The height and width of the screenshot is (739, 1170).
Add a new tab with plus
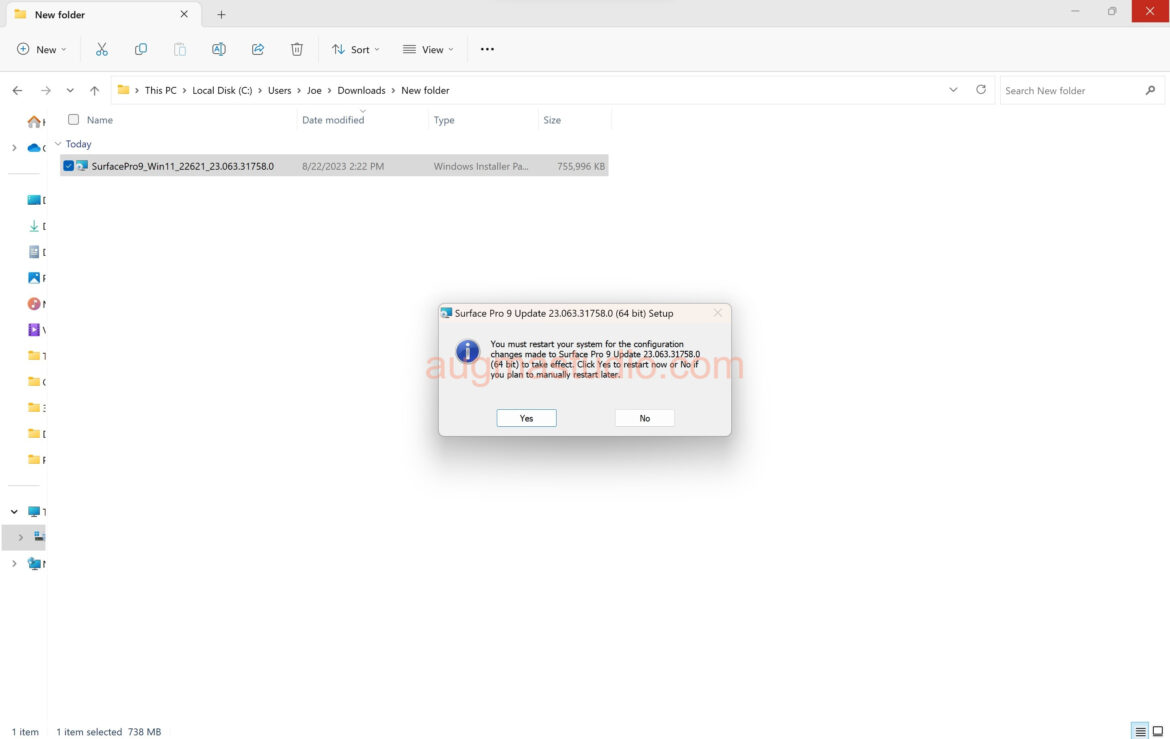pyautogui.click(x=221, y=14)
